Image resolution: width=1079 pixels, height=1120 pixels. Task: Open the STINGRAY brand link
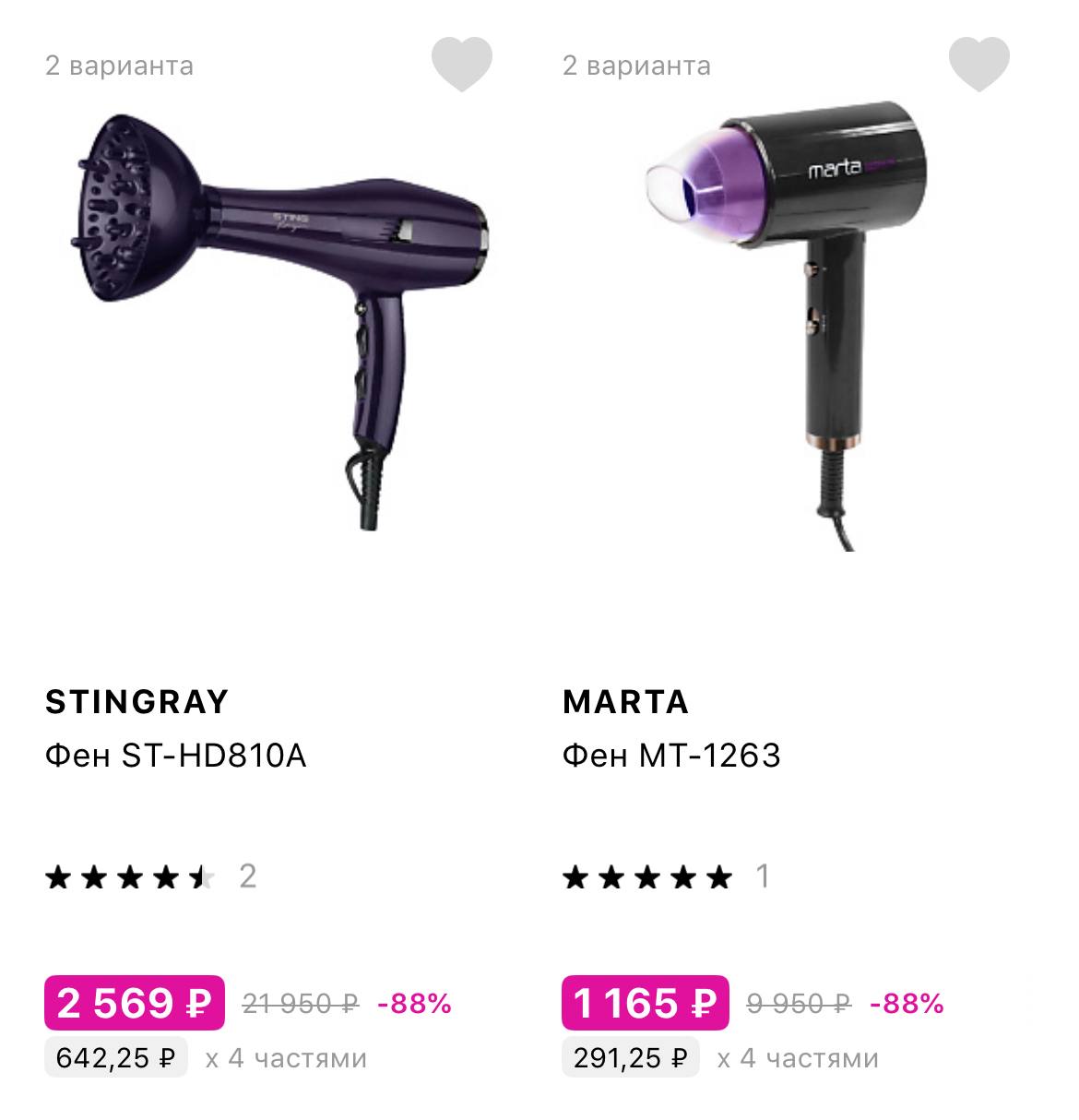pyautogui.click(x=136, y=702)
